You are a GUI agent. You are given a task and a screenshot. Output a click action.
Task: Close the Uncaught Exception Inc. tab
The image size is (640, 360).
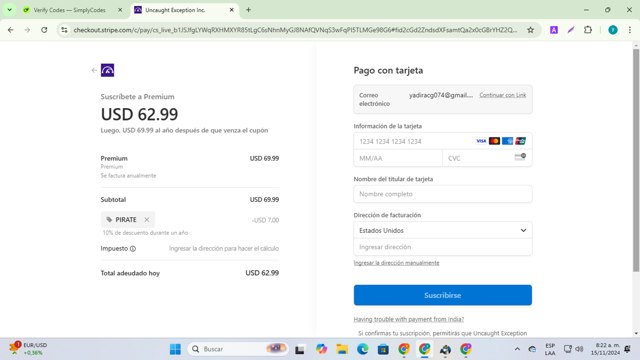(x=231, y=10)
